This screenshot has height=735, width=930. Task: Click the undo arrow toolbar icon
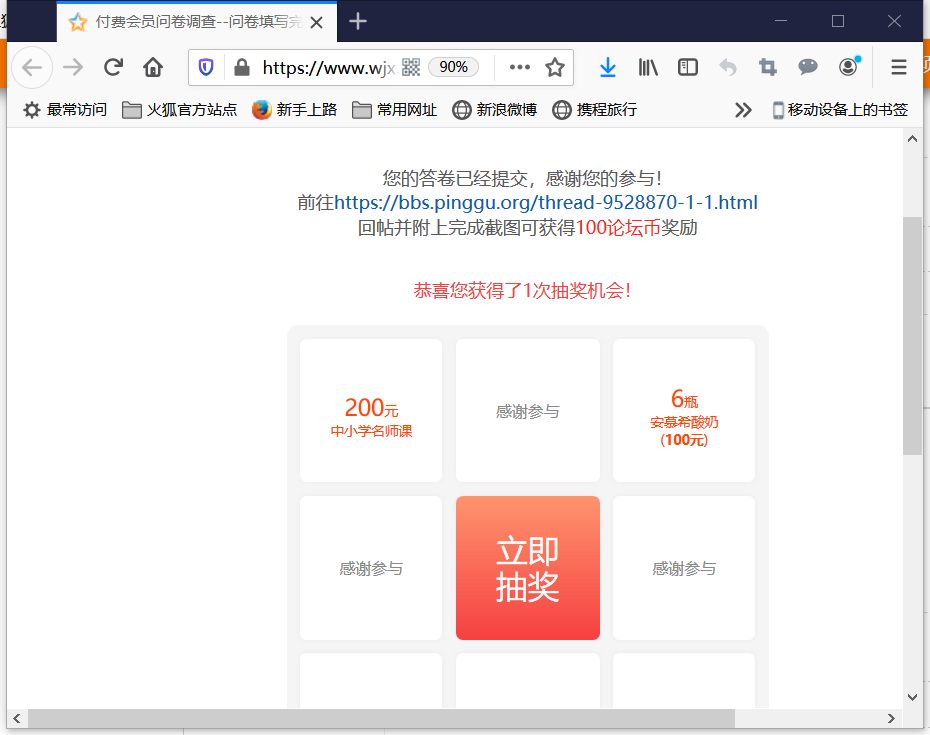point(728,68)
